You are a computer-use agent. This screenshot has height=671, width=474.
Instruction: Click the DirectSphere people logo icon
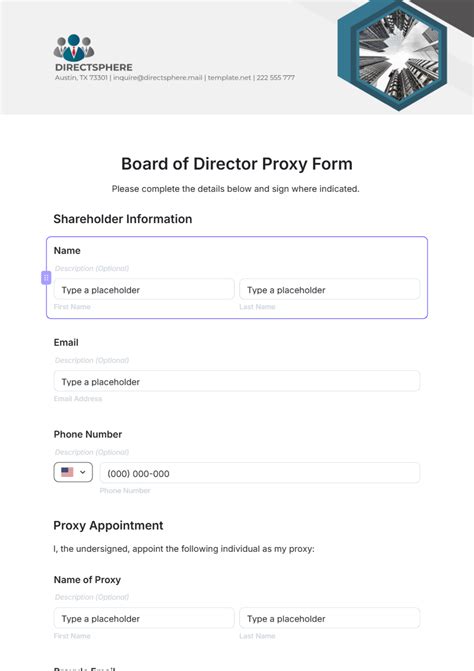(x=74, y=48)
